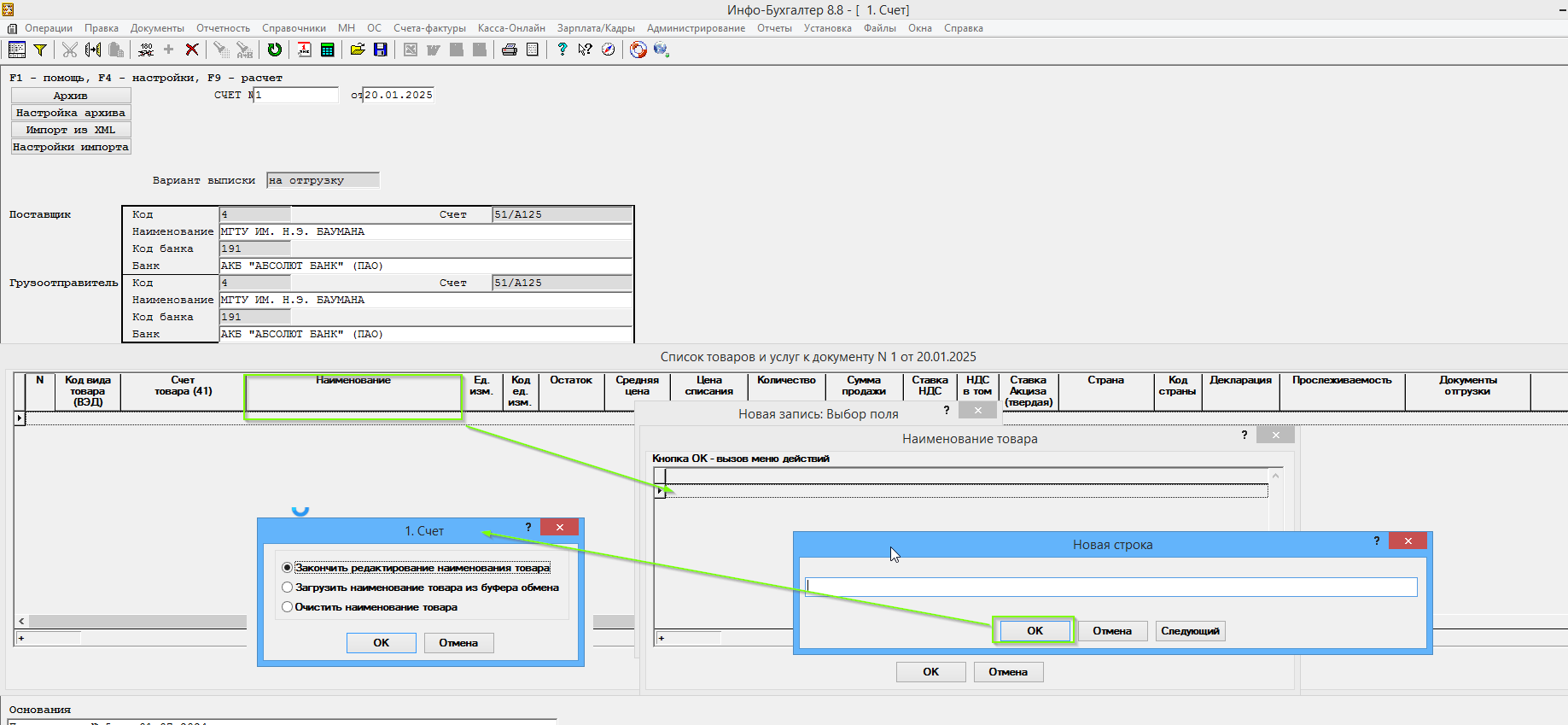The image size is (1568, 725).
Task: Click the lifebuoy support icon
Action: click(x=638, y=50)
